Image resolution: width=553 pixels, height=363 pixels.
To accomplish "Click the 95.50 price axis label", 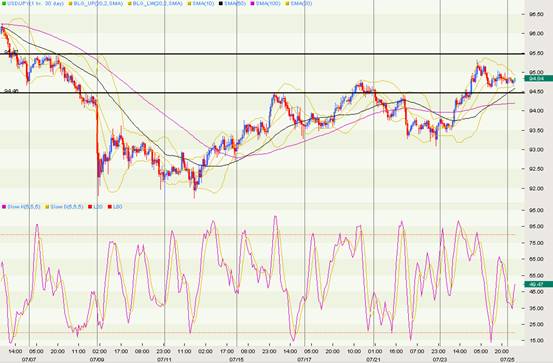I will point(536,53).
